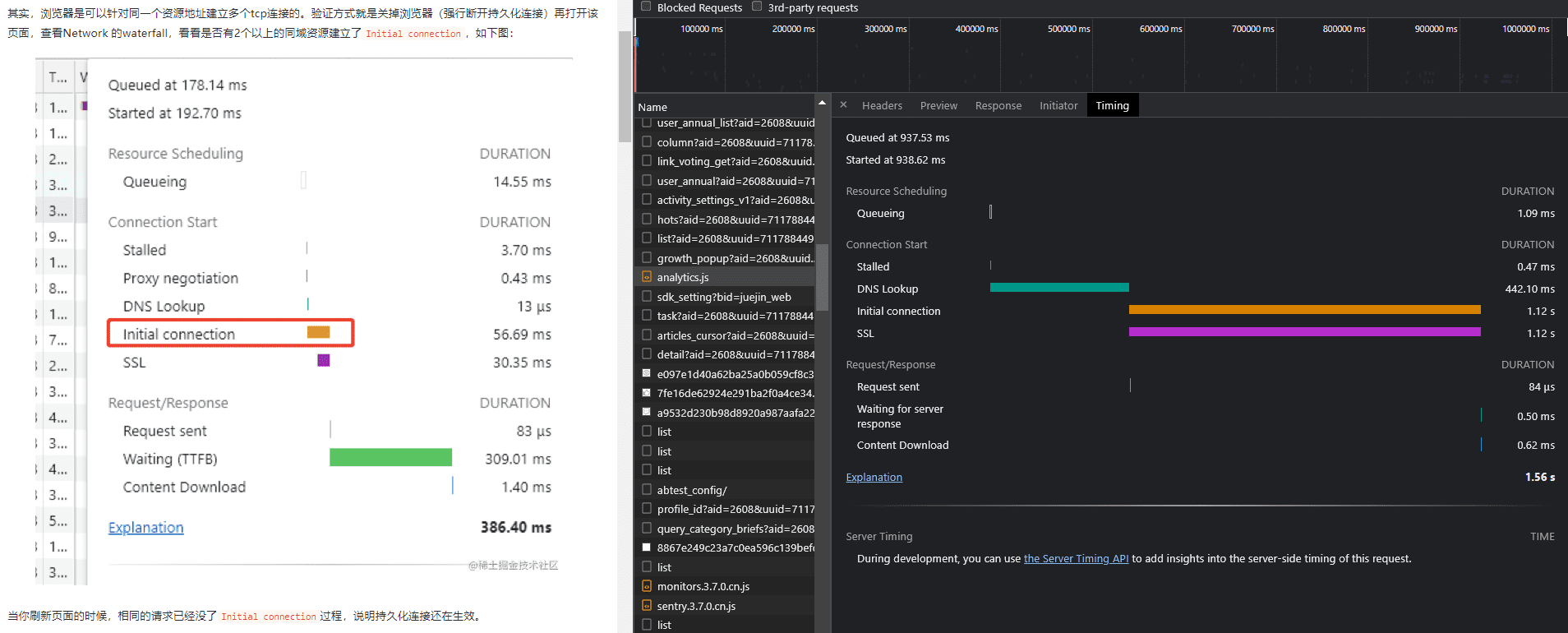This screenshot has height=633, width=1568.
Task: Select the 7fe16de62924 image request icon
Action: [x=647, y=393]
